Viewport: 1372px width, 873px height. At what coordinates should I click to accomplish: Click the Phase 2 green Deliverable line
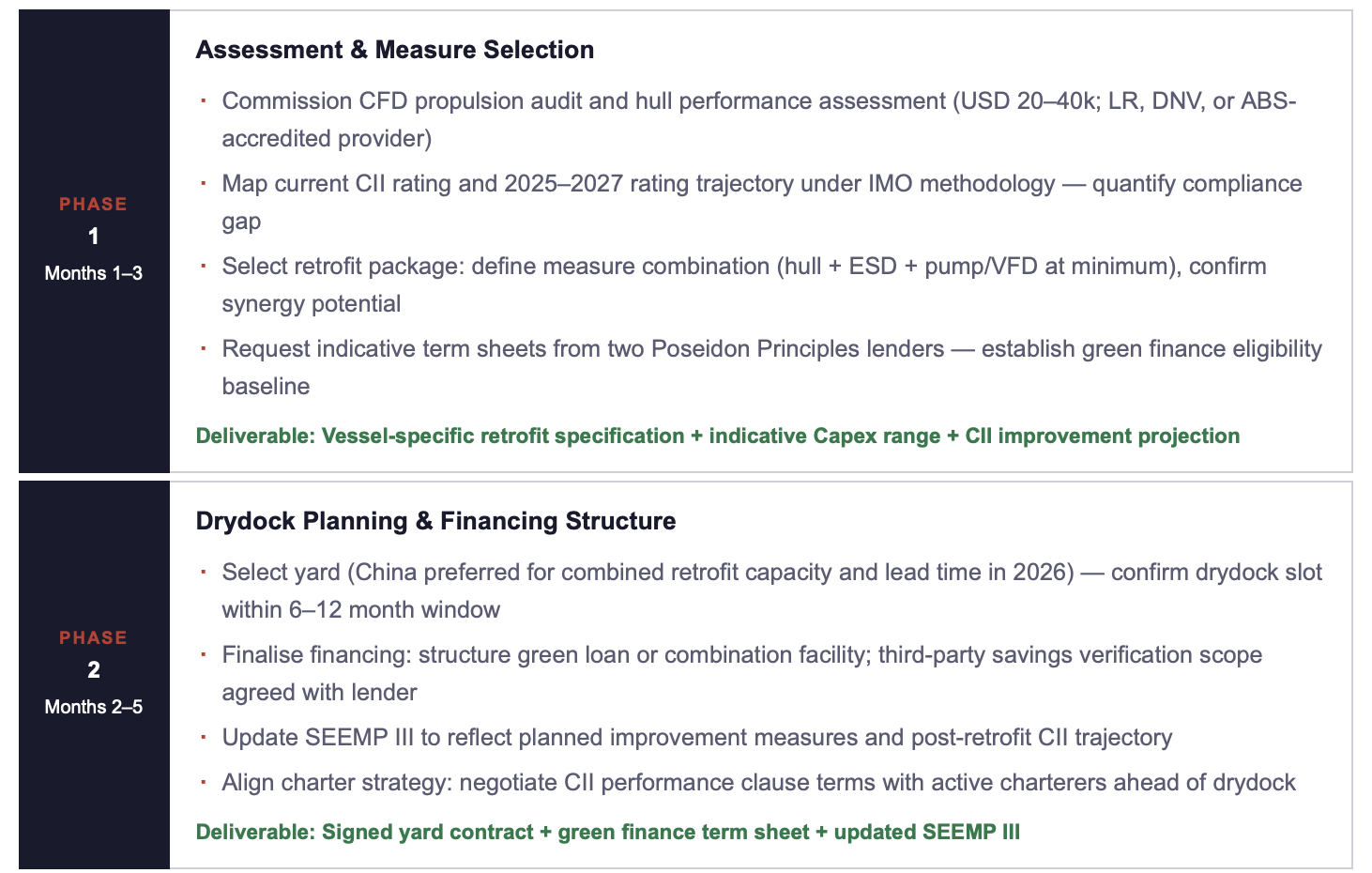click(607, 832)
